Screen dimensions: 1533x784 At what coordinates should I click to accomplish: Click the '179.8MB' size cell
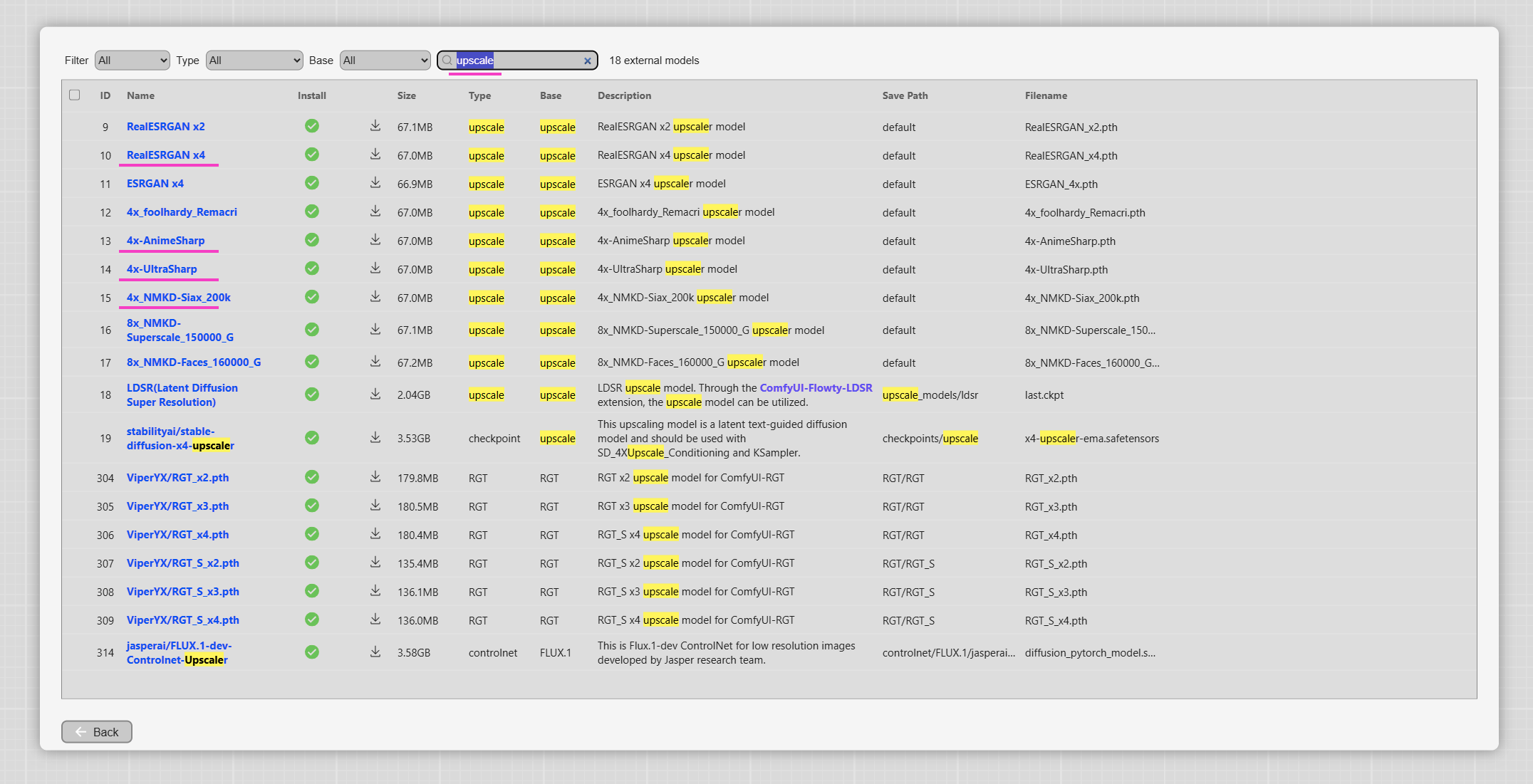click(417, 478)
